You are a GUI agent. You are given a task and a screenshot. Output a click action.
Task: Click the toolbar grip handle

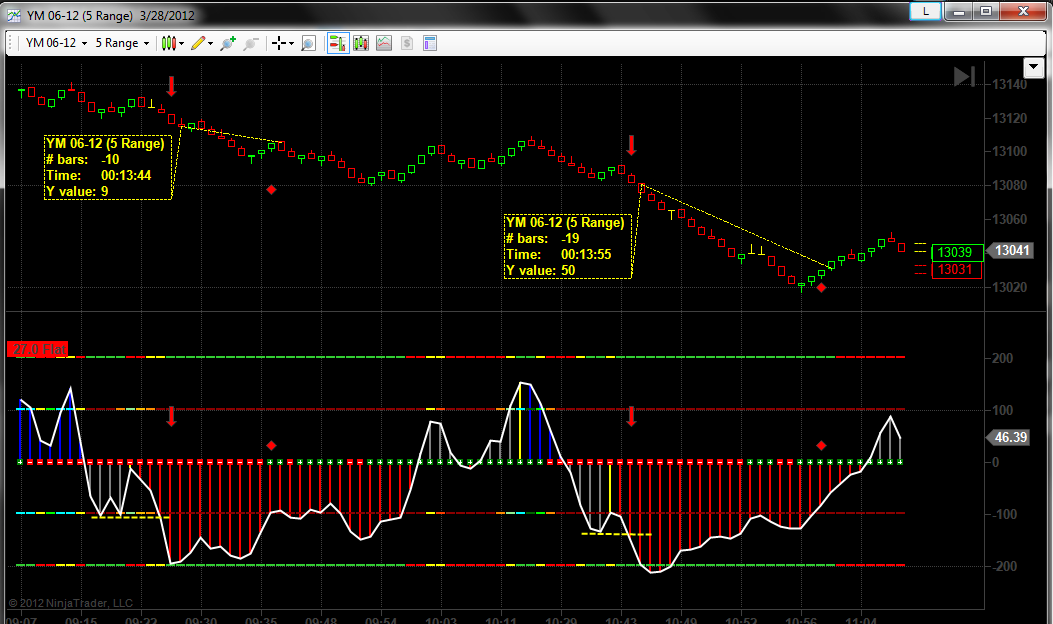coord(11,43)
